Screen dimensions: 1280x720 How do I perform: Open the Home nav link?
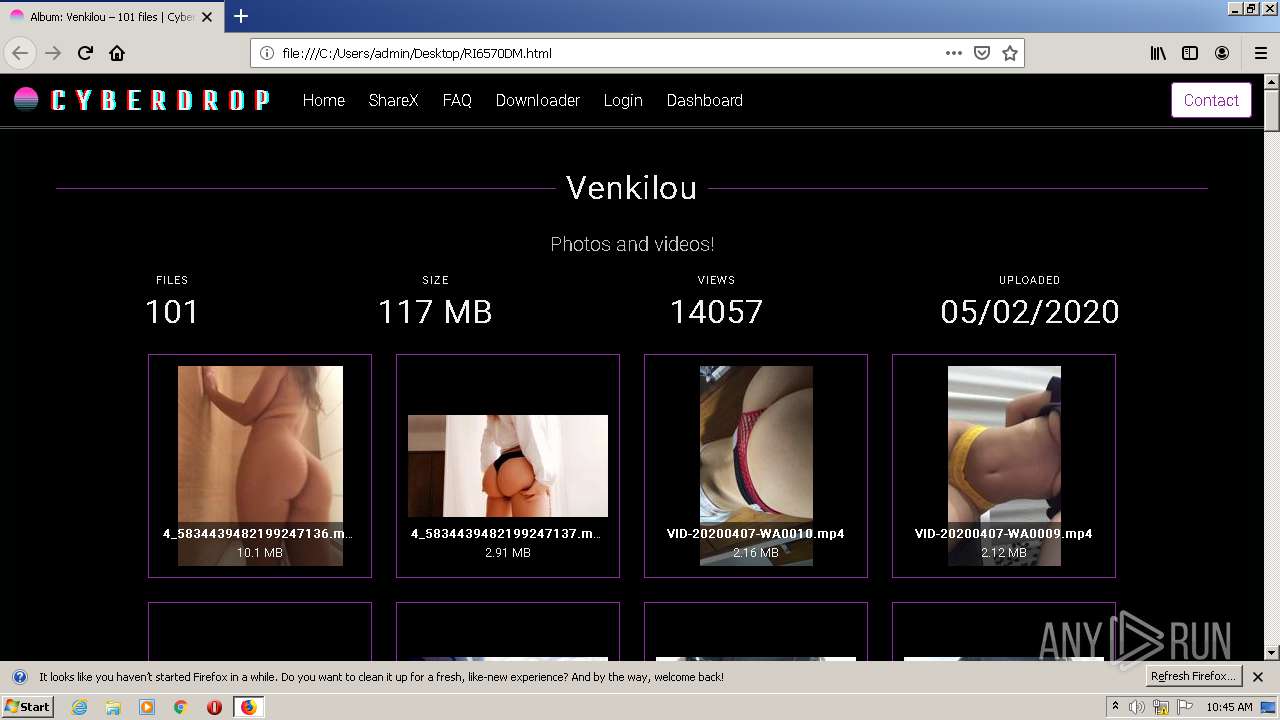click(324, 100)
